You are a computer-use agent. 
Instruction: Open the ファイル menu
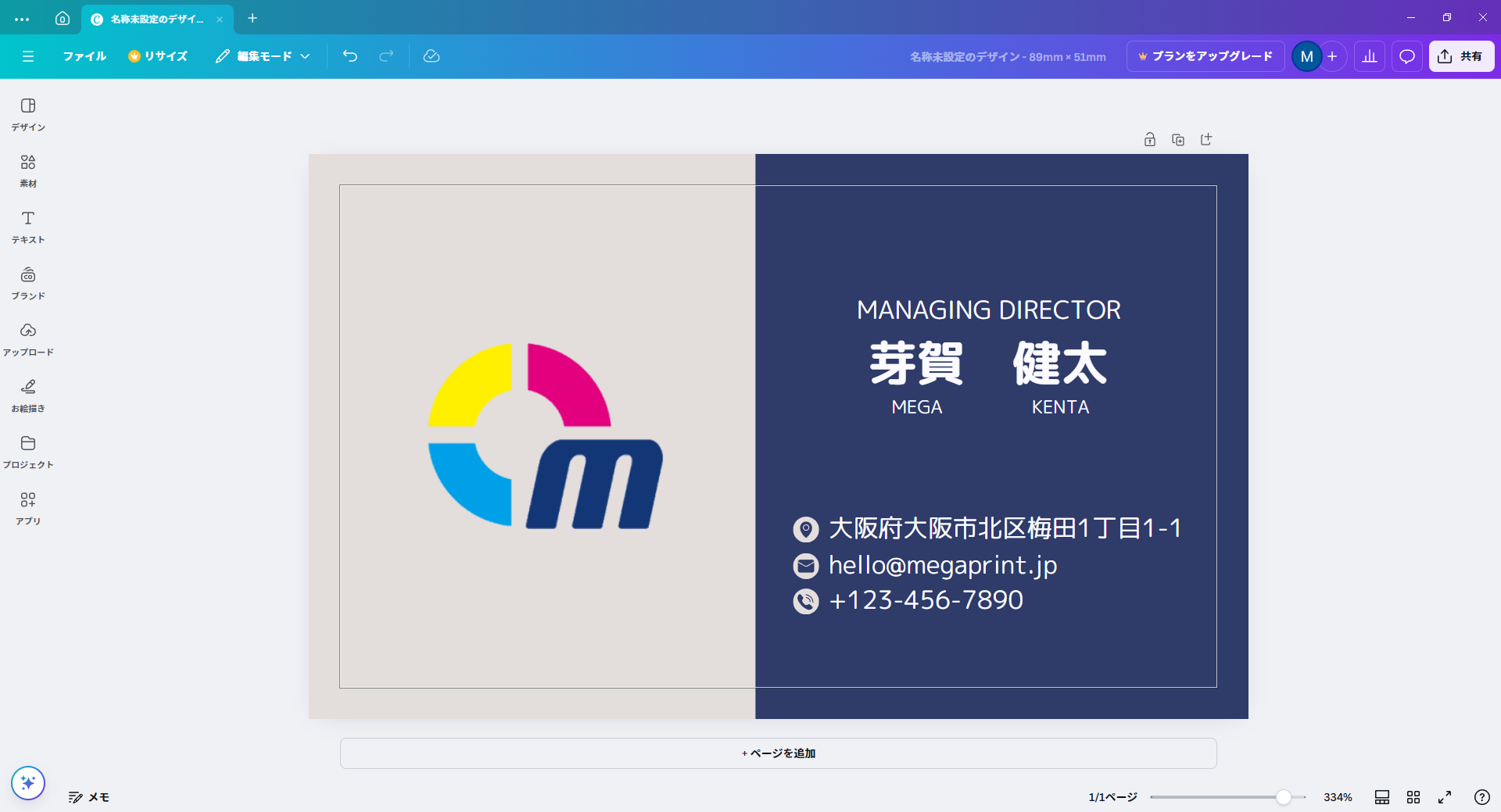pyautogui.click(x=84, y=56)
